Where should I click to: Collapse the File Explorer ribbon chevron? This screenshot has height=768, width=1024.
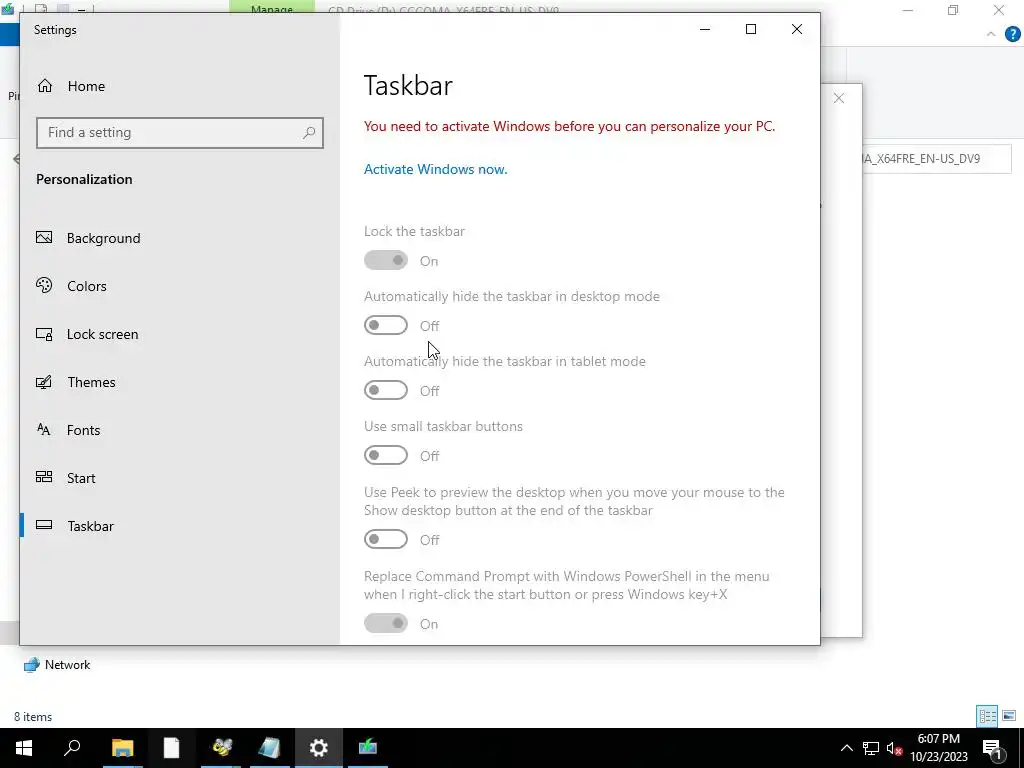(x=991, y=34)
